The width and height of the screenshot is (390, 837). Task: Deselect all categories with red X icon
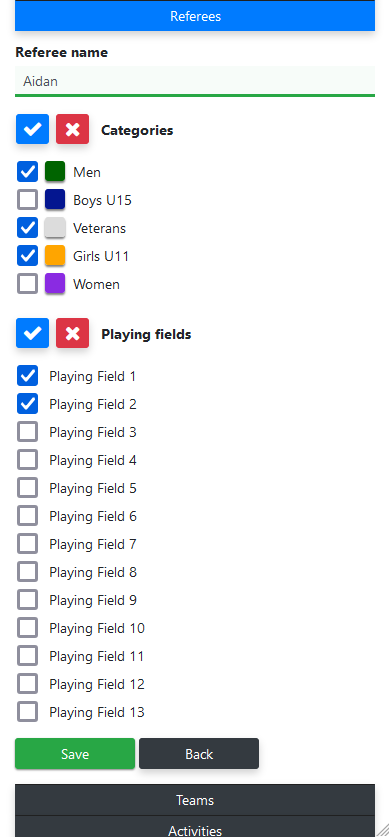coord(73,129)
